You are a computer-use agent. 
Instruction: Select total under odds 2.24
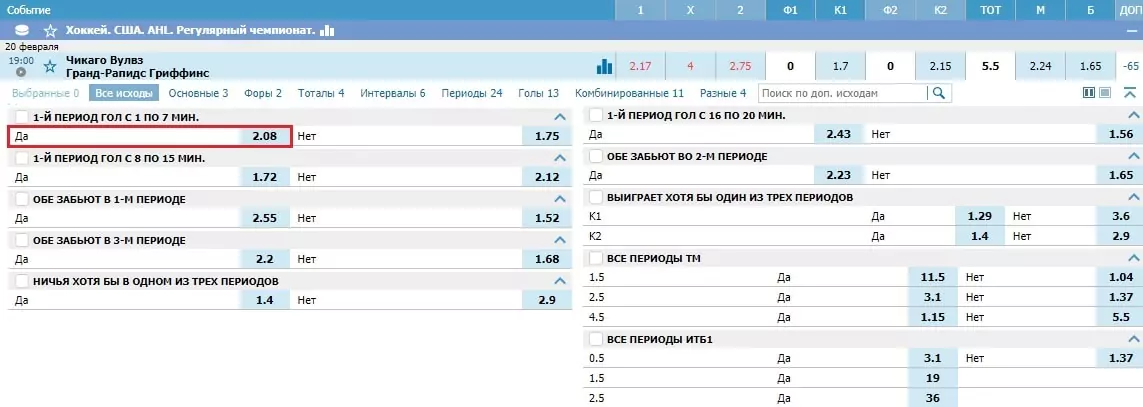1040,66
